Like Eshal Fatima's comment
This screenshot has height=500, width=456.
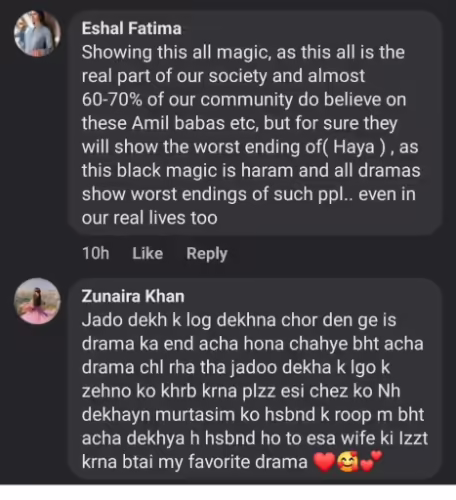coord(148,253)
